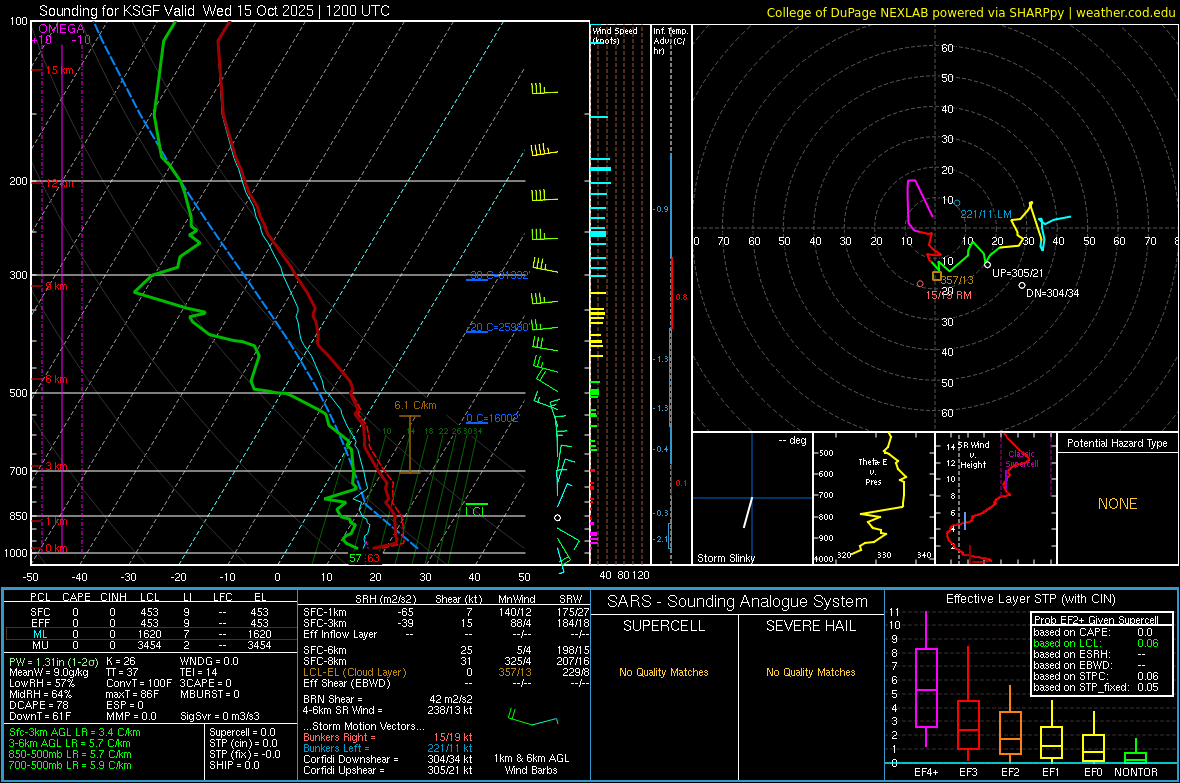1180x783 pixels.
Task: Select the SFC-1km shear row label
Action: click(x=325, y=612)
